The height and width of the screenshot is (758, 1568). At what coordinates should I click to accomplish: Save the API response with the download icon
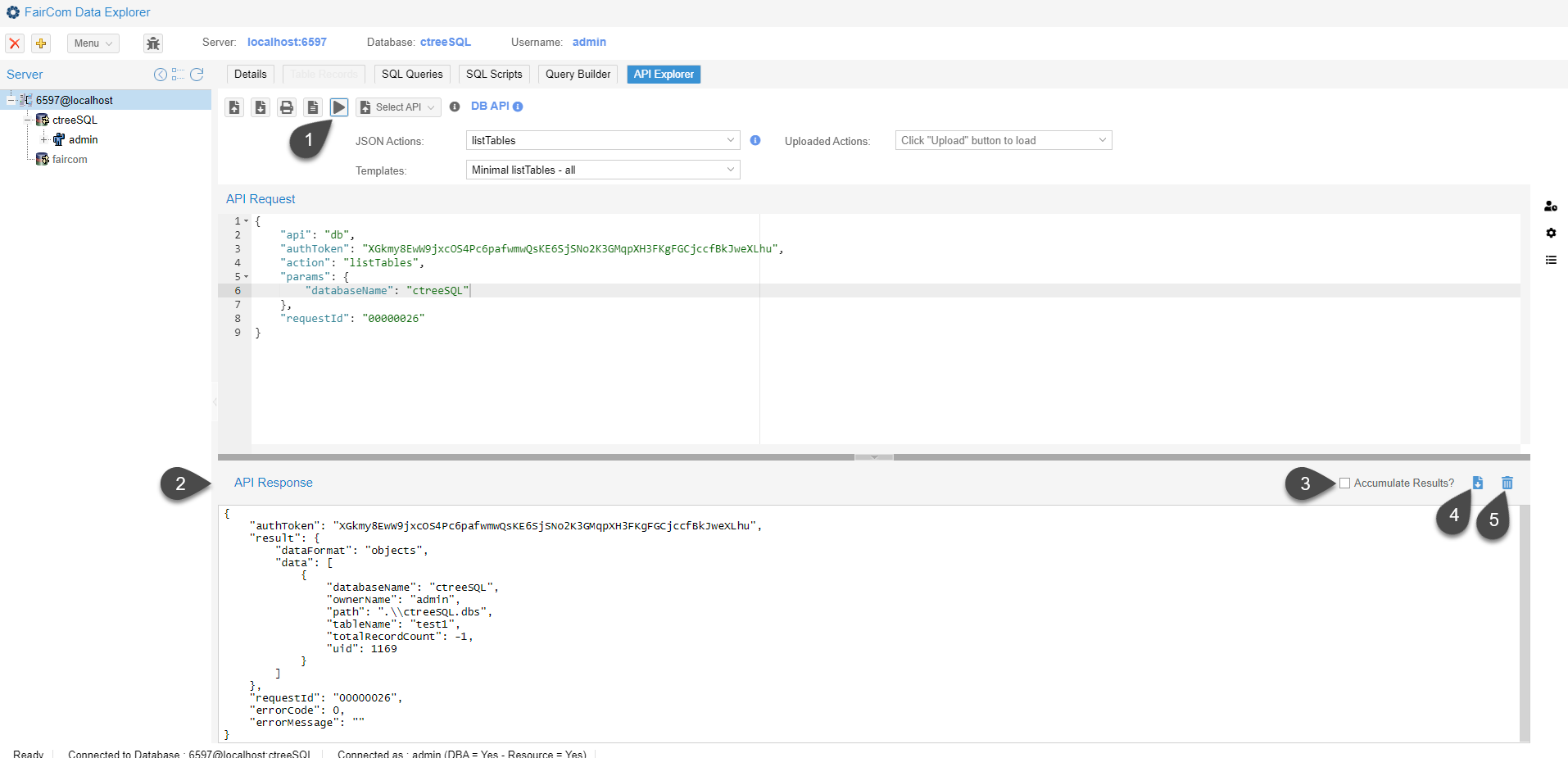[x=1478, y=483]
